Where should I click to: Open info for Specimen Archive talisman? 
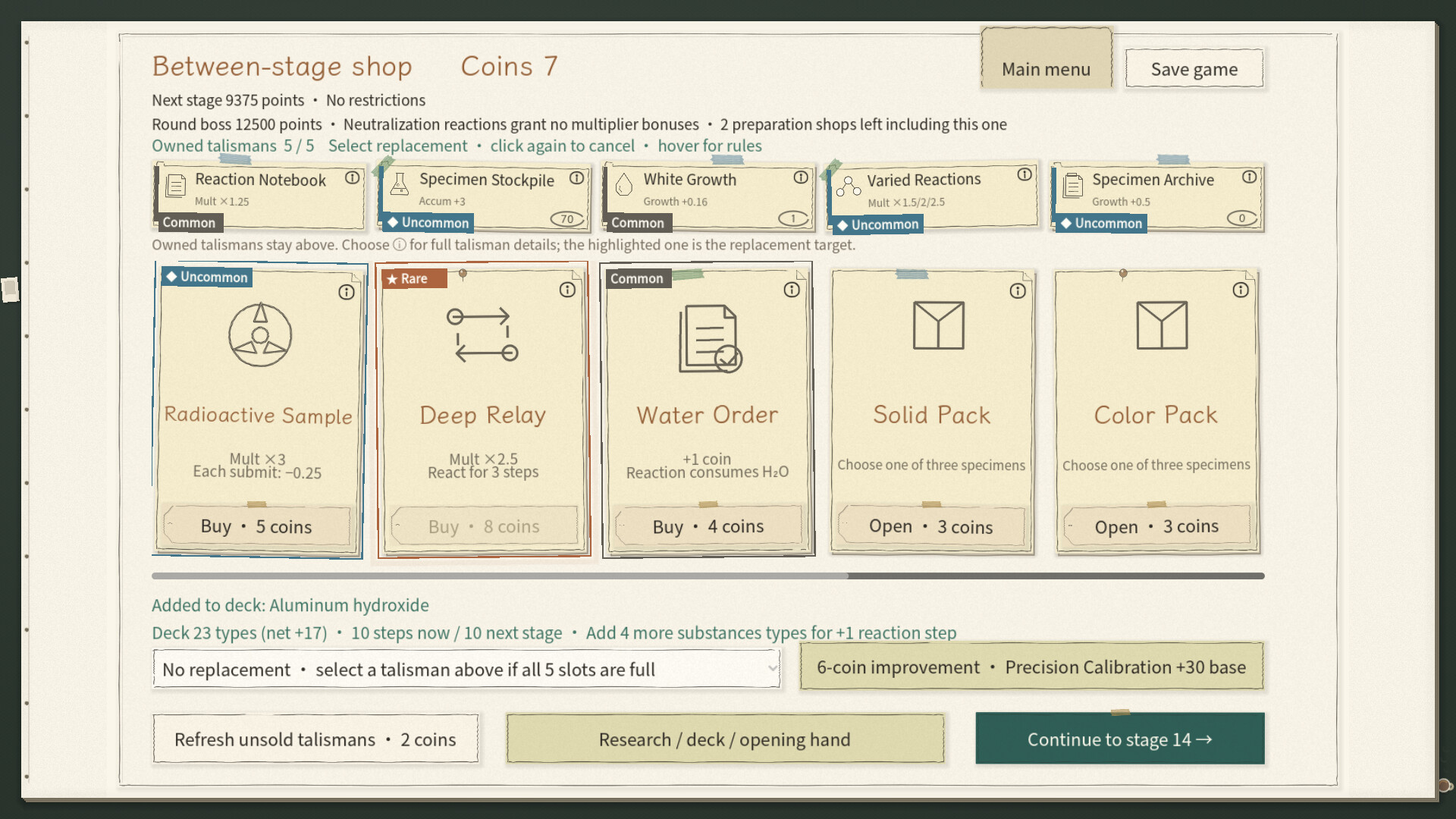point(1249,177)
